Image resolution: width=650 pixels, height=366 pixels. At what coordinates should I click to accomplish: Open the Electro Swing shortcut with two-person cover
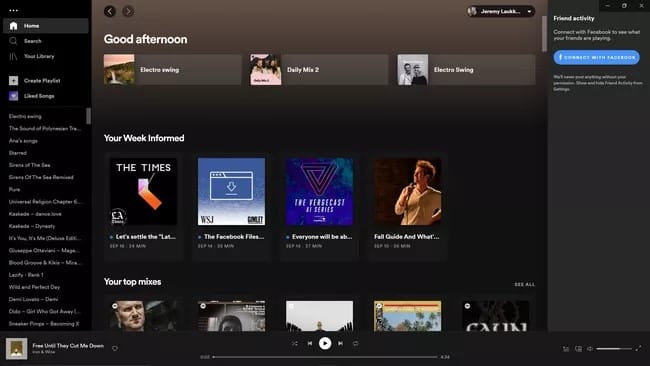coord(466,70)
